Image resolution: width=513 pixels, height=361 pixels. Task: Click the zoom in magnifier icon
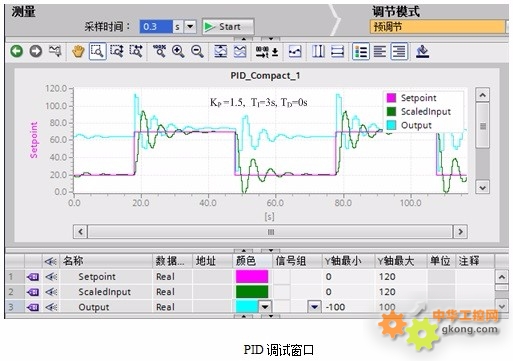[x=178, y=51]
